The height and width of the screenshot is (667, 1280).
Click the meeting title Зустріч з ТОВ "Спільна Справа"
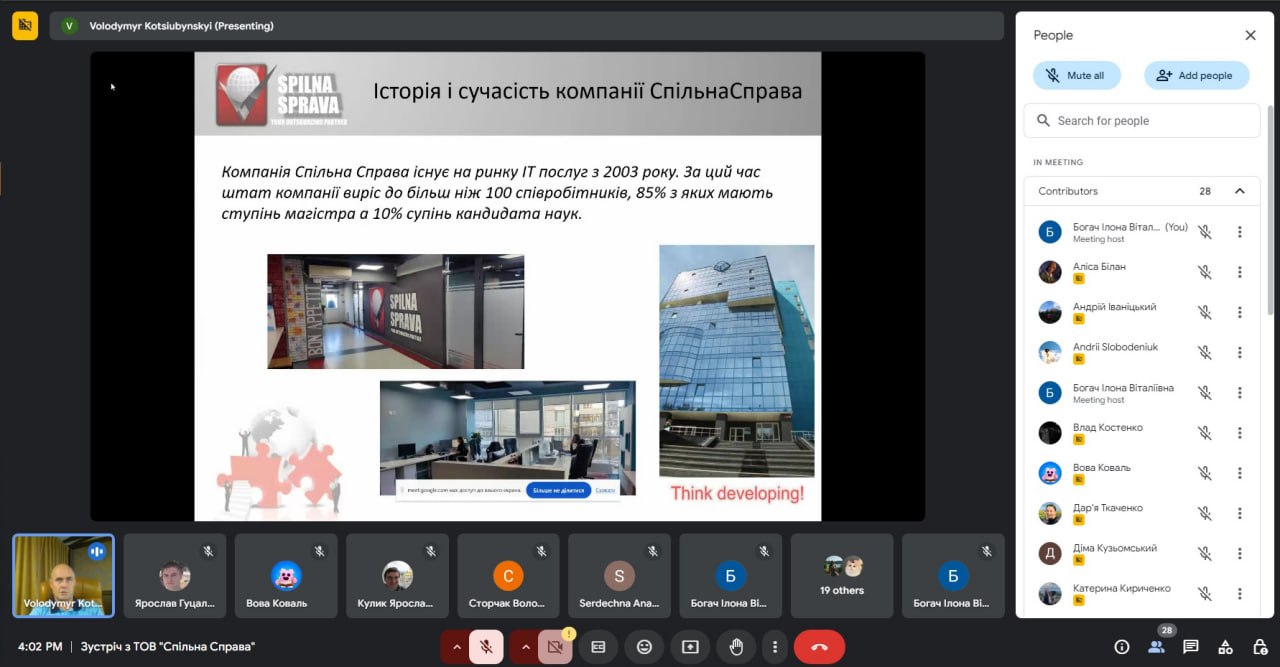coord(168,647)
